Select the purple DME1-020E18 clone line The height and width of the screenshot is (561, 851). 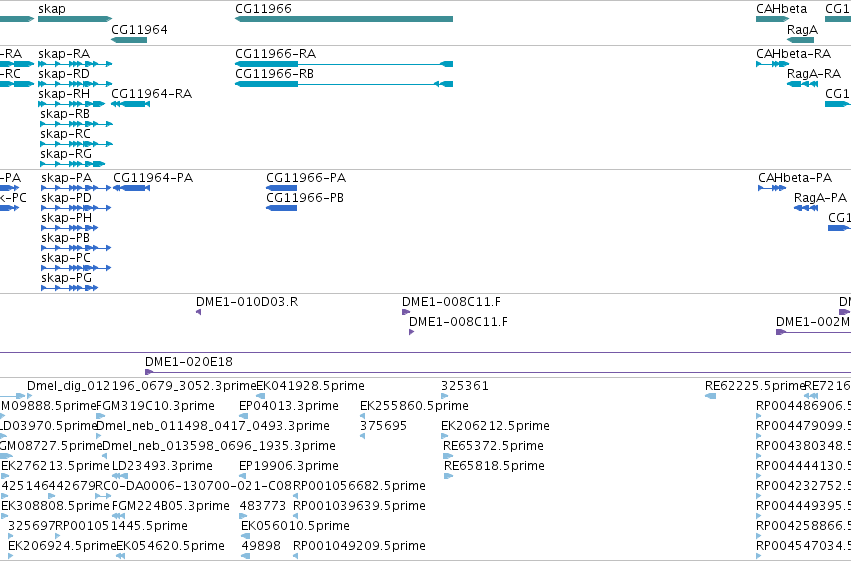(498, 372)
